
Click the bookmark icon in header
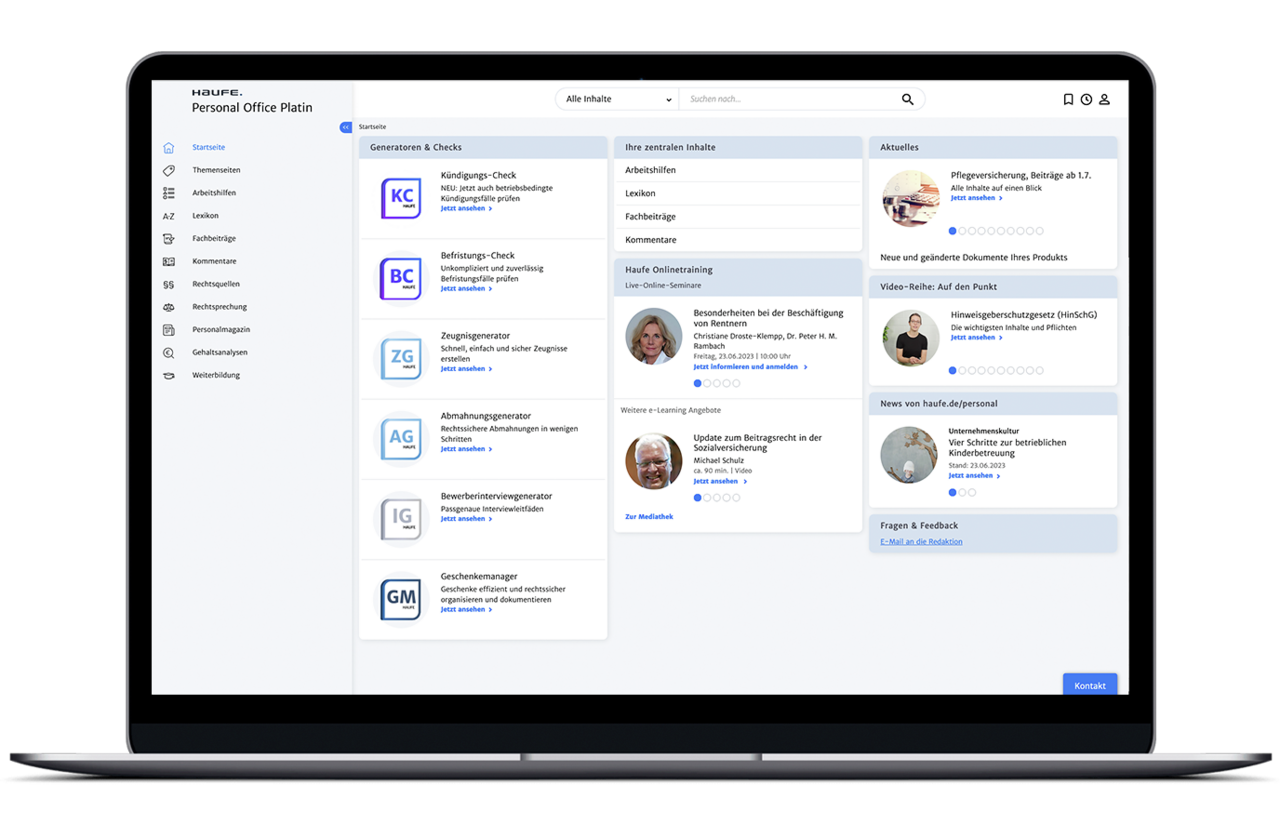[x=1068, y=100]
